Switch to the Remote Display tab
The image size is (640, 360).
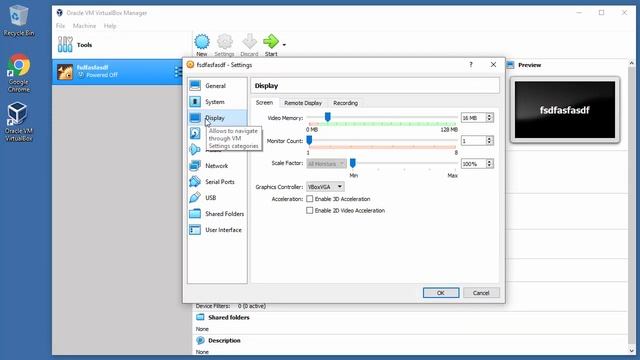pyautogui.click(x=303, y=103)
